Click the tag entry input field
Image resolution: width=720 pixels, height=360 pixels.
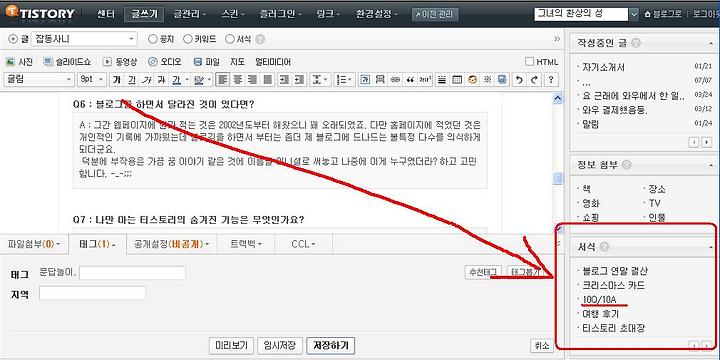pyautogui.click(x=132, y=273)
